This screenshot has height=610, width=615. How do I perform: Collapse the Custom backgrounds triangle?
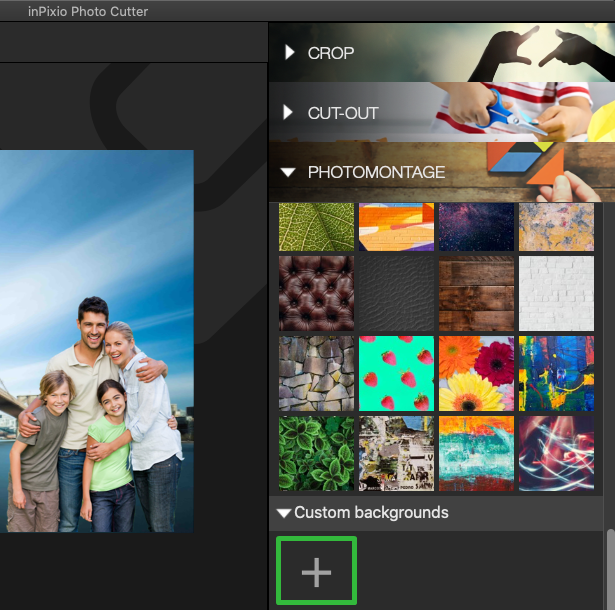[x=284, y=513]
